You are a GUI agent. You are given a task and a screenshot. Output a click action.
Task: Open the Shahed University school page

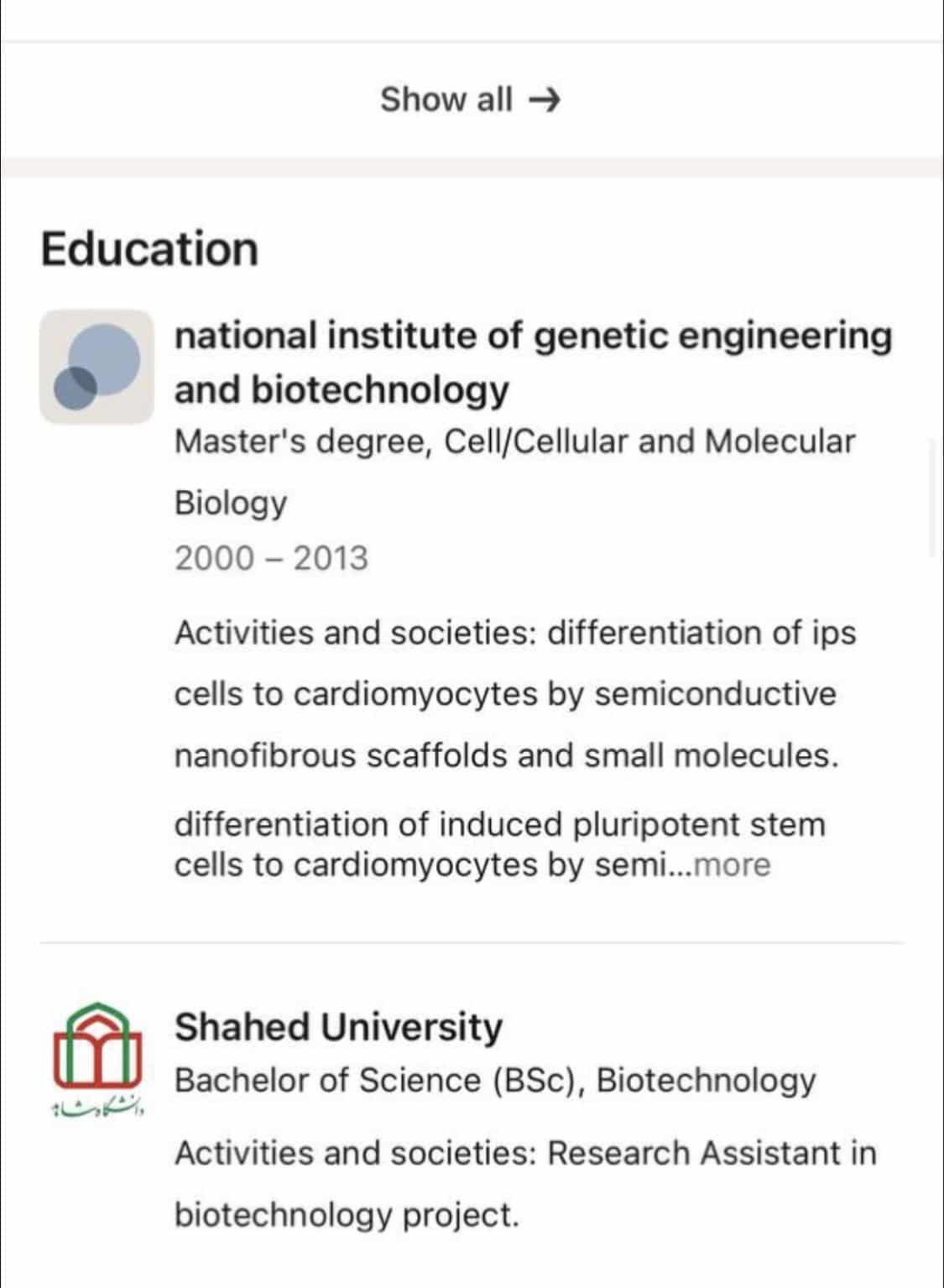coord(338,1026)
